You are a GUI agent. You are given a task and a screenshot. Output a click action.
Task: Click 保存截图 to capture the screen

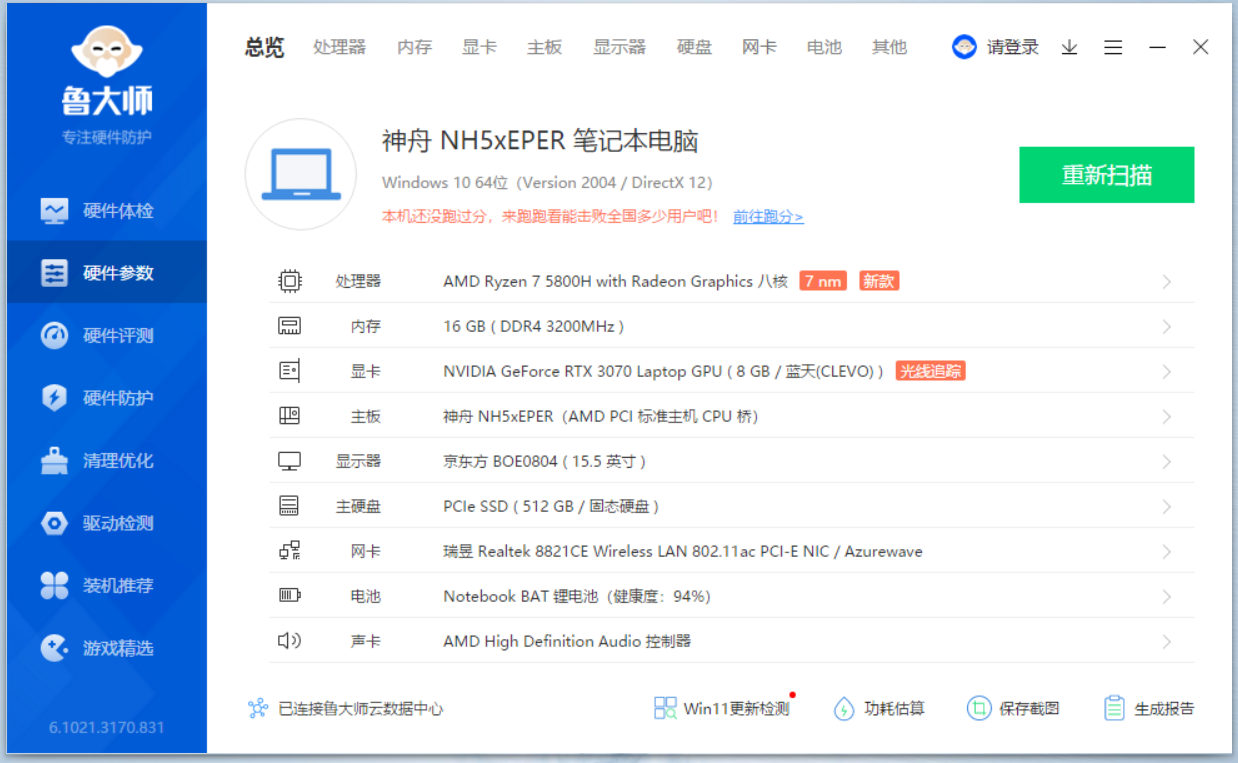(x=1013, y=708)
